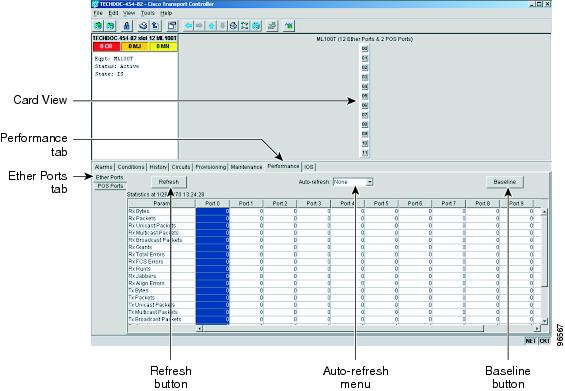The height and width of the screenshot is (391, 565).
Task: Click the open new window toolbar icon
Action: [x=172, y=26]
